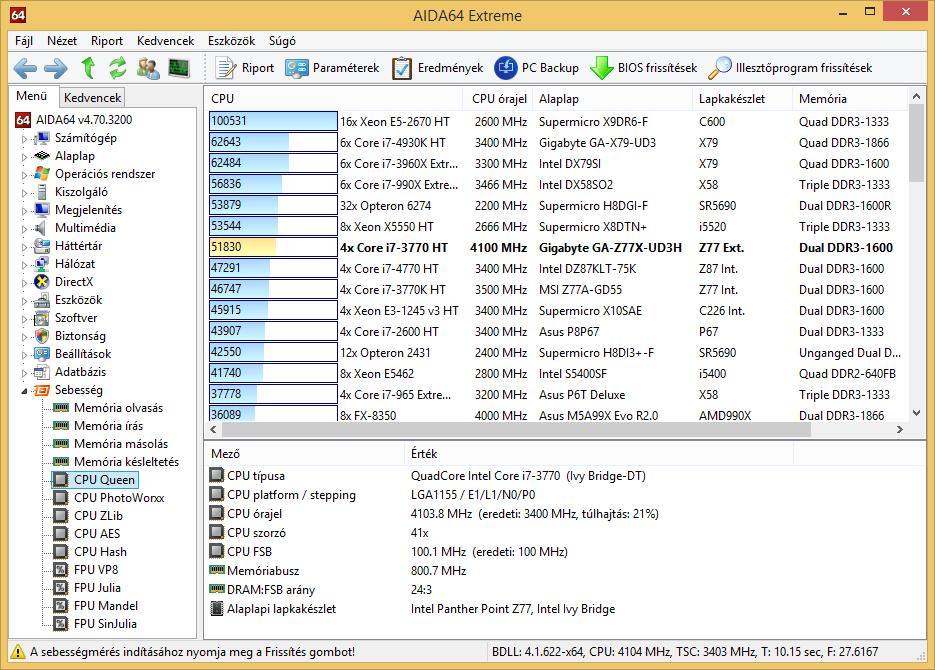Screen dimensions: 935x670
Task: Select the DirectX tree item icon
Action: coord(42,282)
